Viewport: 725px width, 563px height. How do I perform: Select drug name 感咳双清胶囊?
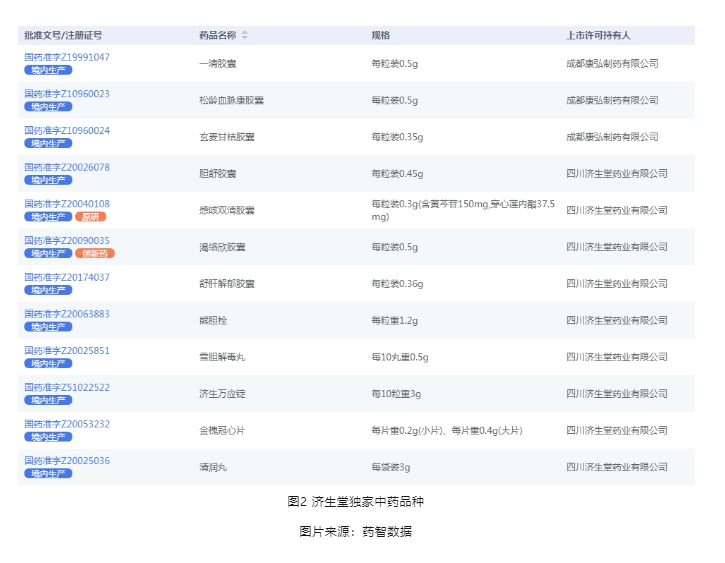click(x=227, y=210)
